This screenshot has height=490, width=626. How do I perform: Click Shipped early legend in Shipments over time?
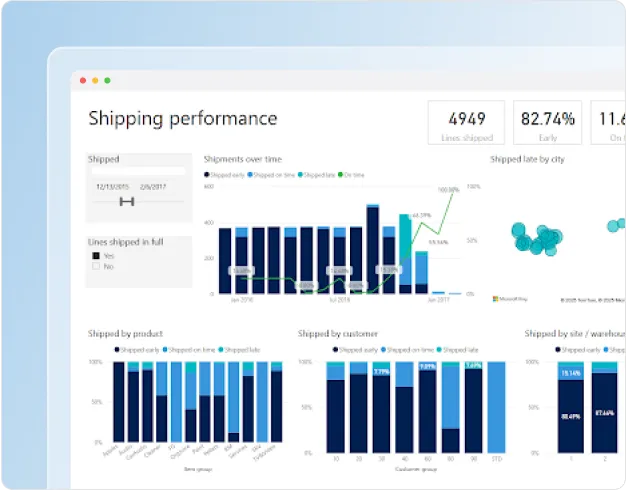(x=224, y=175)
